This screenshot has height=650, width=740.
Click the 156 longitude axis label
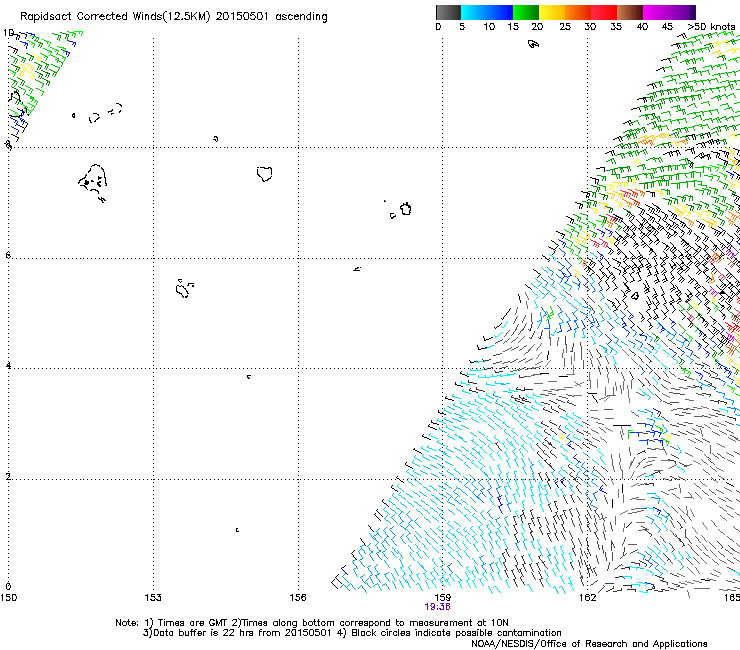[x=298, y=598]
